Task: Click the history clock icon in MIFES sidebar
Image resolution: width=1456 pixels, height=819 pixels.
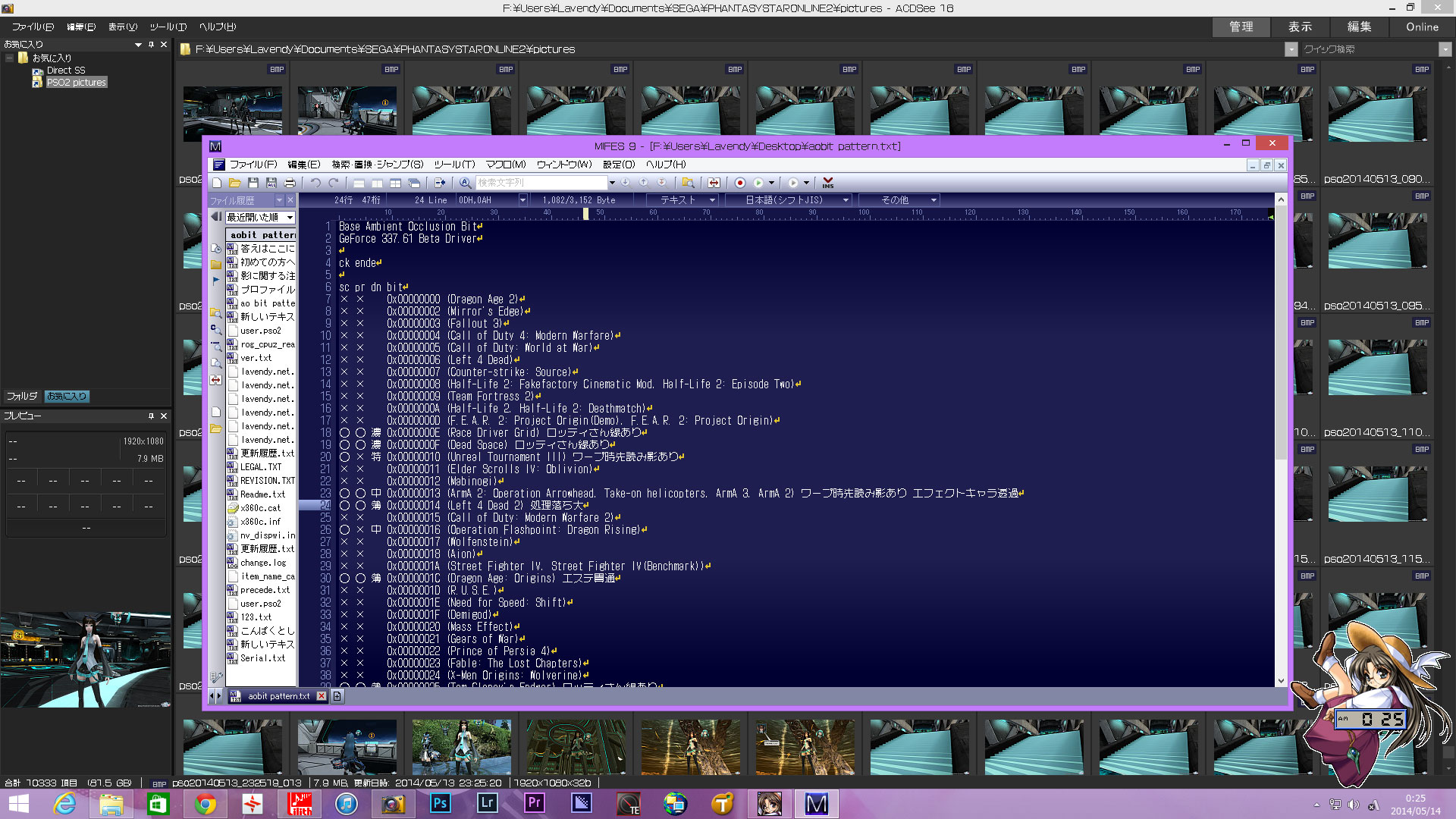Action: click(x=216, y=249)
